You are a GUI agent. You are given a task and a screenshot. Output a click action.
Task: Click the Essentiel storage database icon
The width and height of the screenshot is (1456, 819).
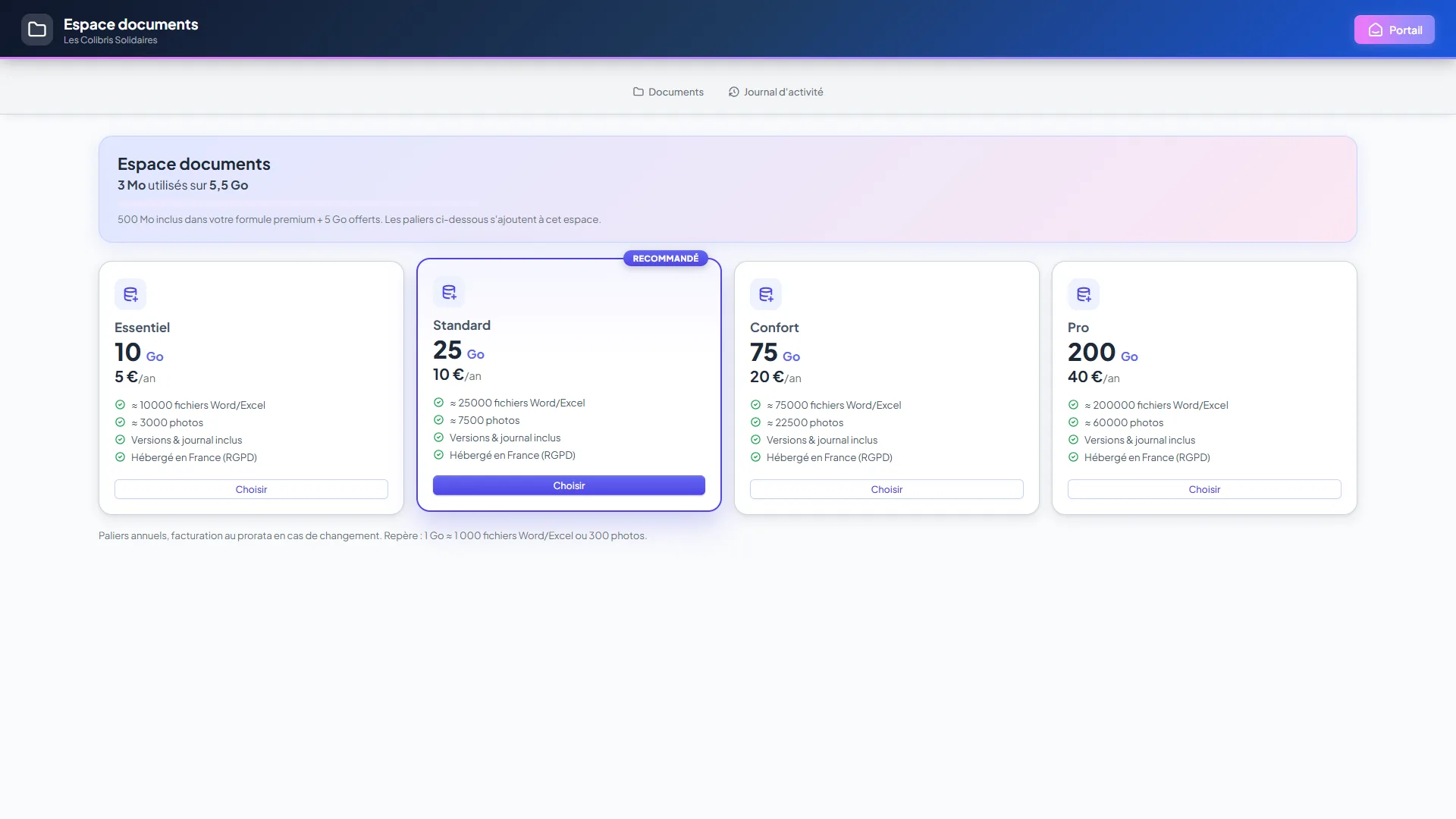(x=130, y=294)
